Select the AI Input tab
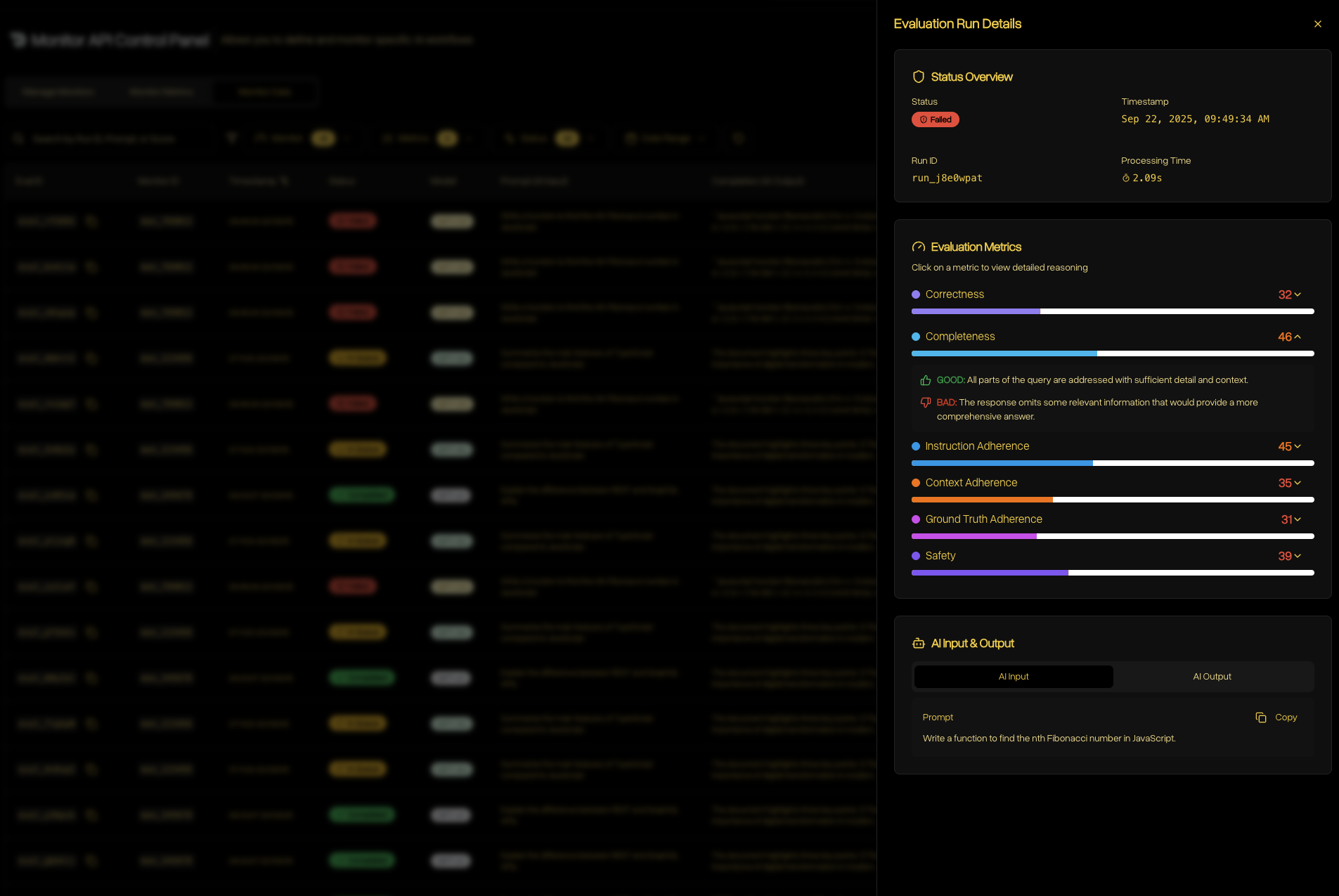1339x896 pixels. click(1012, 676)
